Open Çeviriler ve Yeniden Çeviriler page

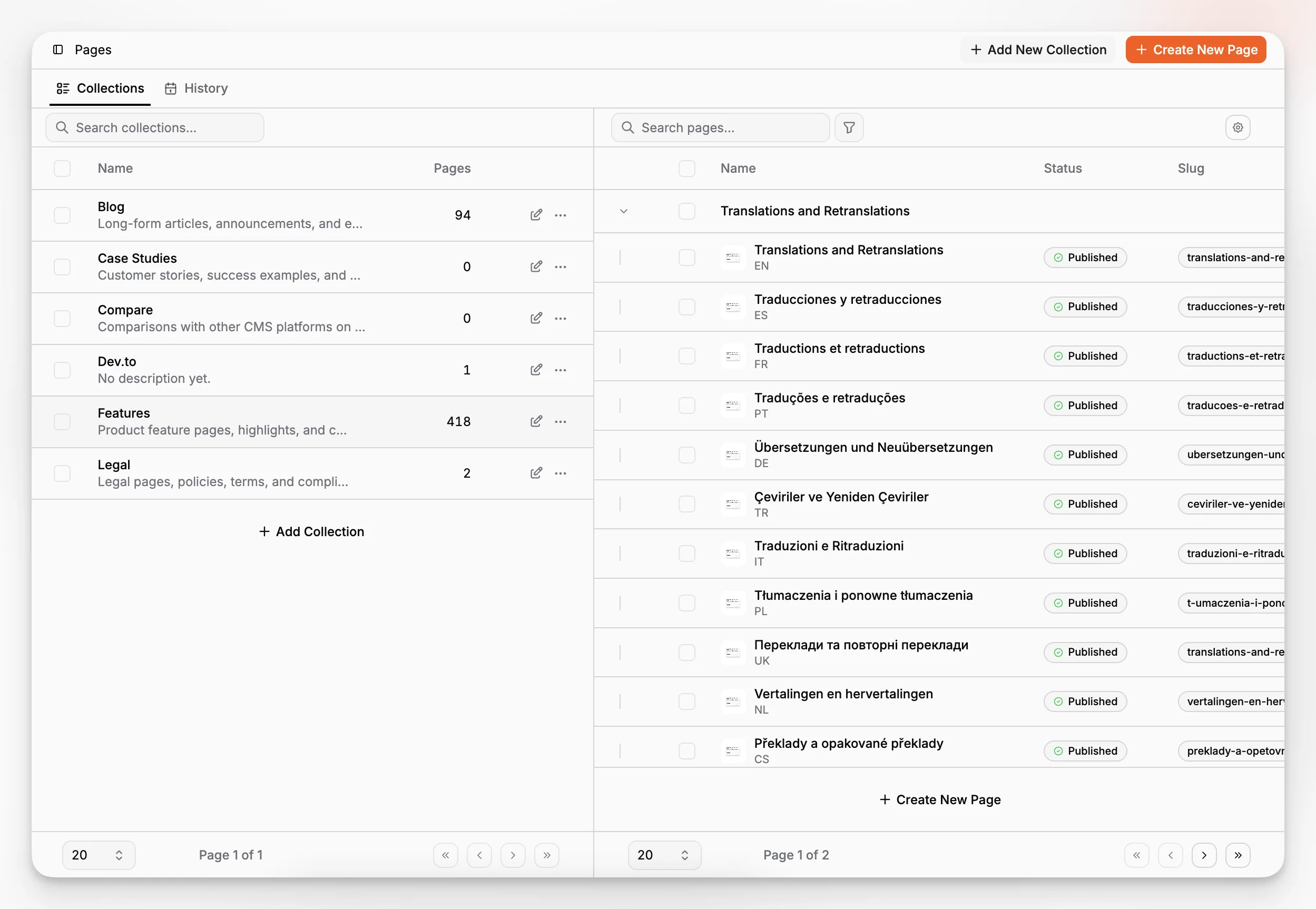(x=841, y=497)
